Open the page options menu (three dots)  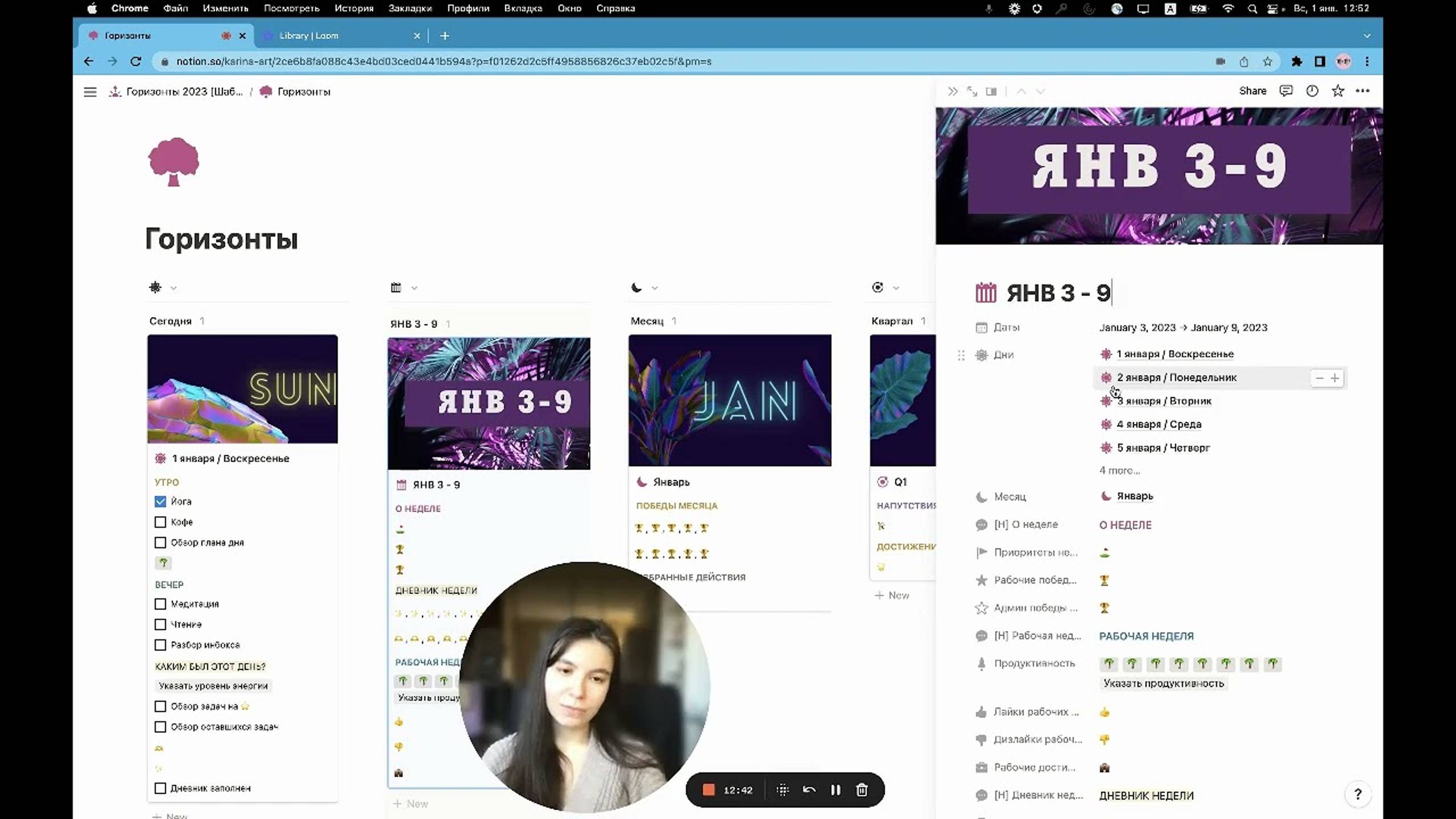[x=1364, y=91]
